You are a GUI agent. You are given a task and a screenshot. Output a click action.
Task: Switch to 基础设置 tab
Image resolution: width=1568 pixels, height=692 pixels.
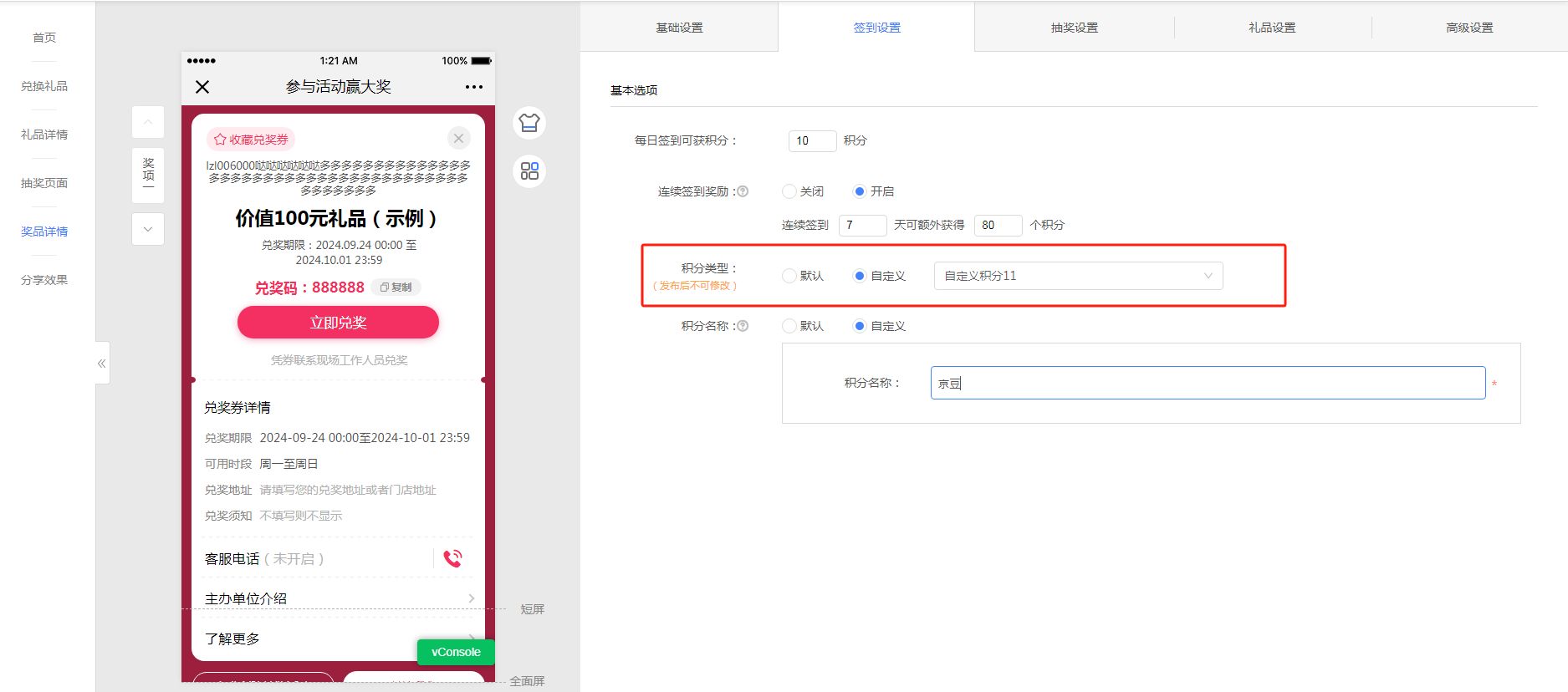coord(679,28)
